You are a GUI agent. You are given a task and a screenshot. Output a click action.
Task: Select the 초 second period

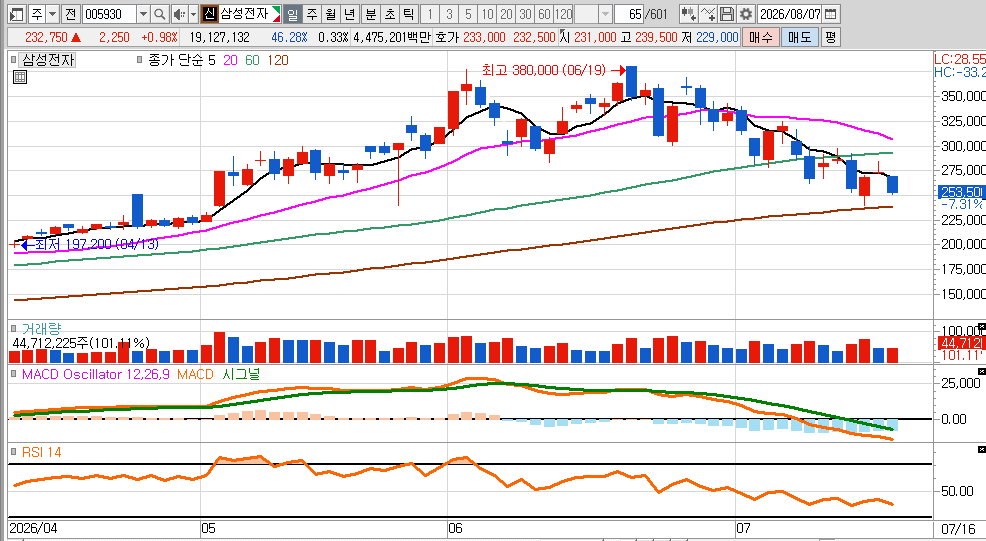pyautogui.click(x=390, y=14)
